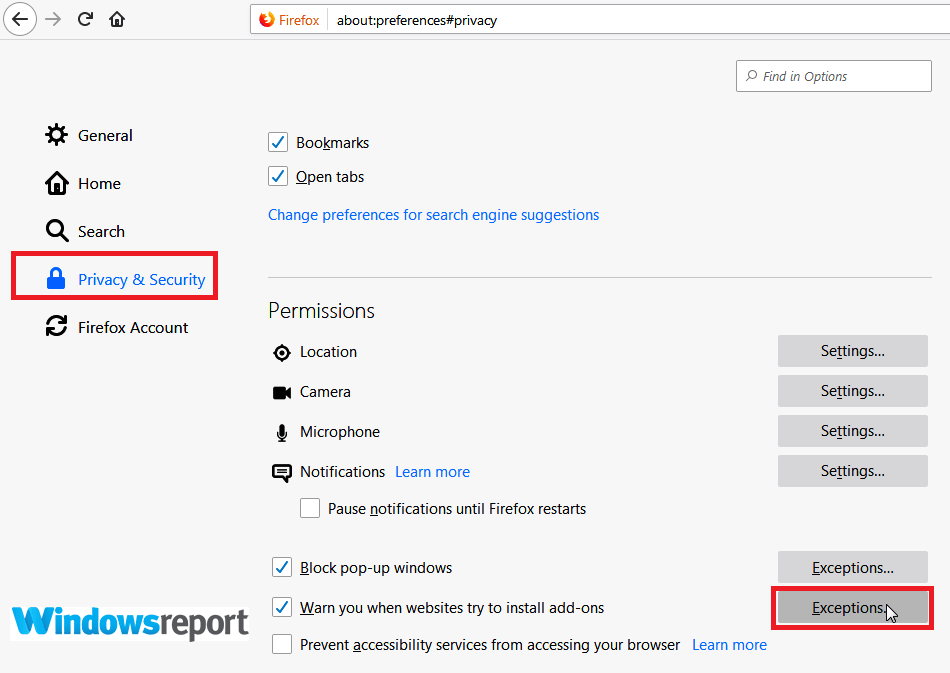The height and width of the screenshot is (673, 950).
Task: Click the Home house icon in sidebar
Action: pyautogui.click(x=56, y=183)
